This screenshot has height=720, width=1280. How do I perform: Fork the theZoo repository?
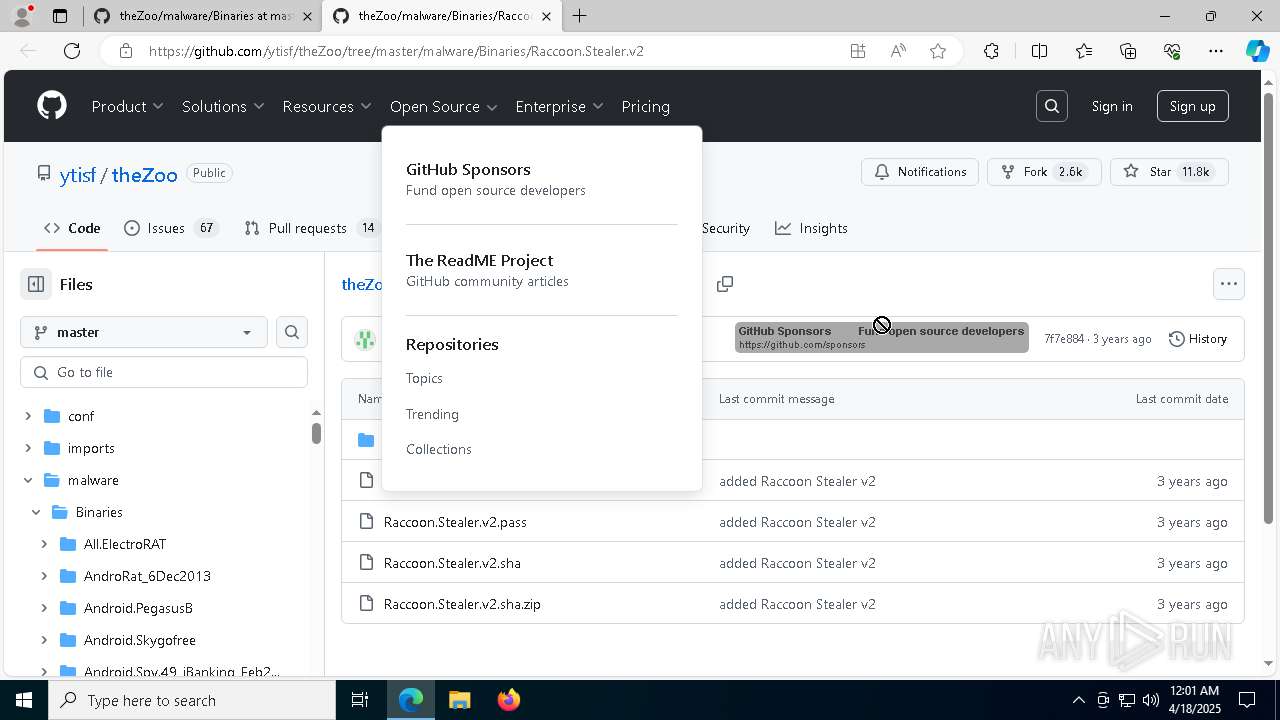[x=1044, y=172]
